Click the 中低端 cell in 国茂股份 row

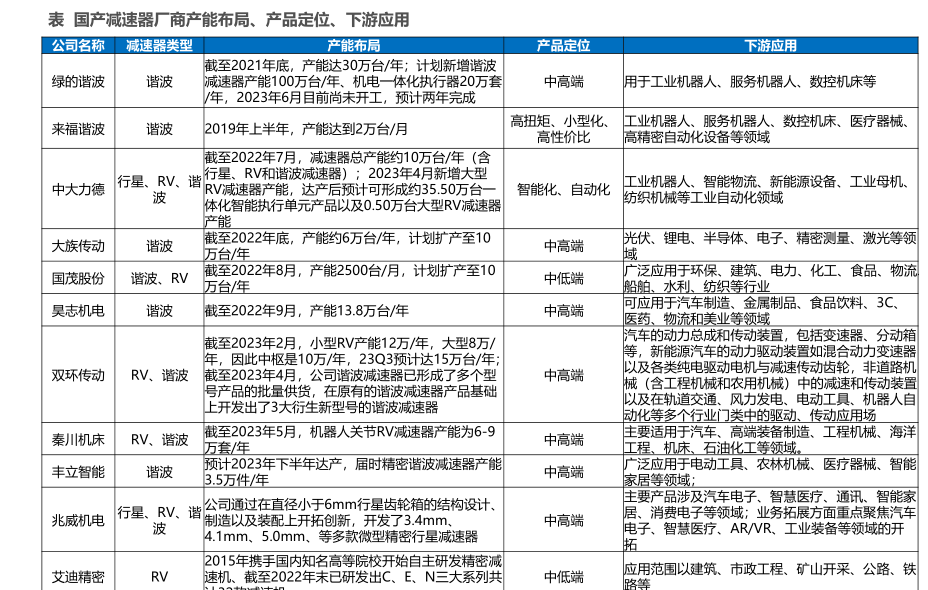[x=563, y=278]
